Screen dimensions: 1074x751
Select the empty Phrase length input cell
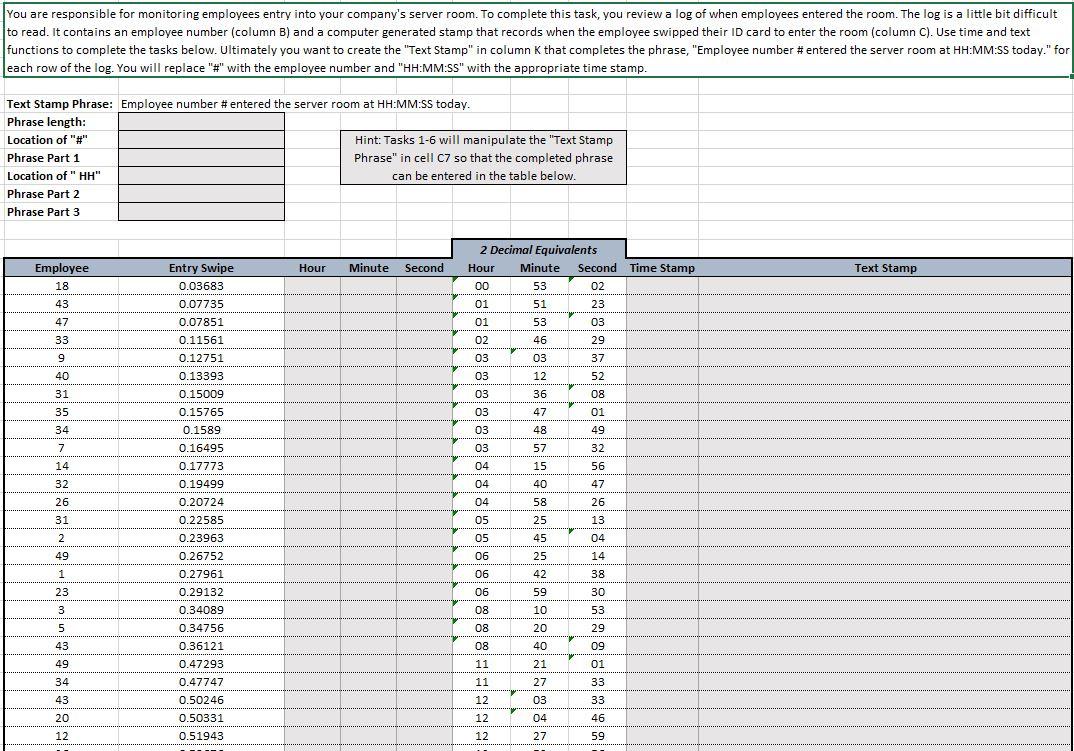click(201, 122)
